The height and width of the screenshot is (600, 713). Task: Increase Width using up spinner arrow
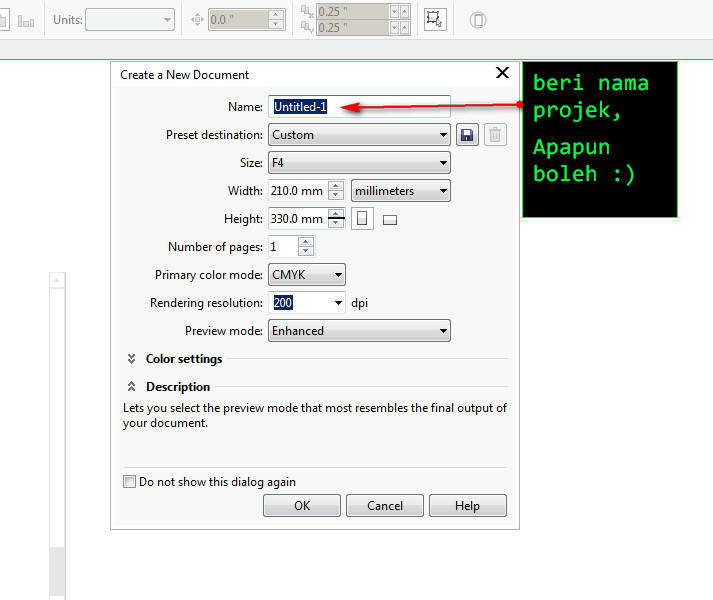coord(336,186)
